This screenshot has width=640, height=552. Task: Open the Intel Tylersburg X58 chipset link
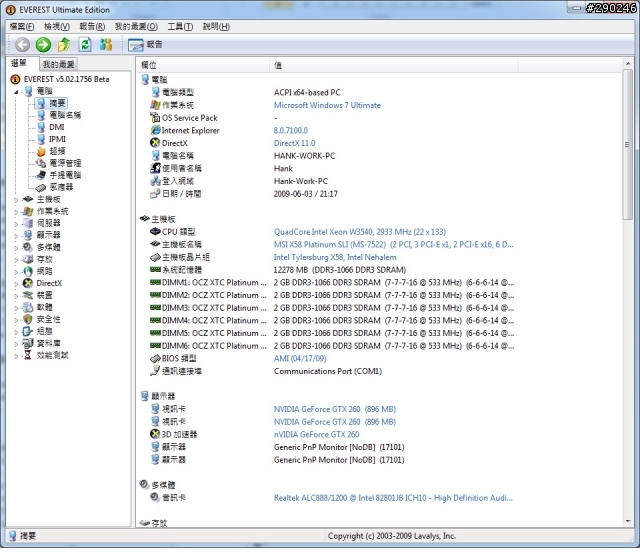point(335,257)
